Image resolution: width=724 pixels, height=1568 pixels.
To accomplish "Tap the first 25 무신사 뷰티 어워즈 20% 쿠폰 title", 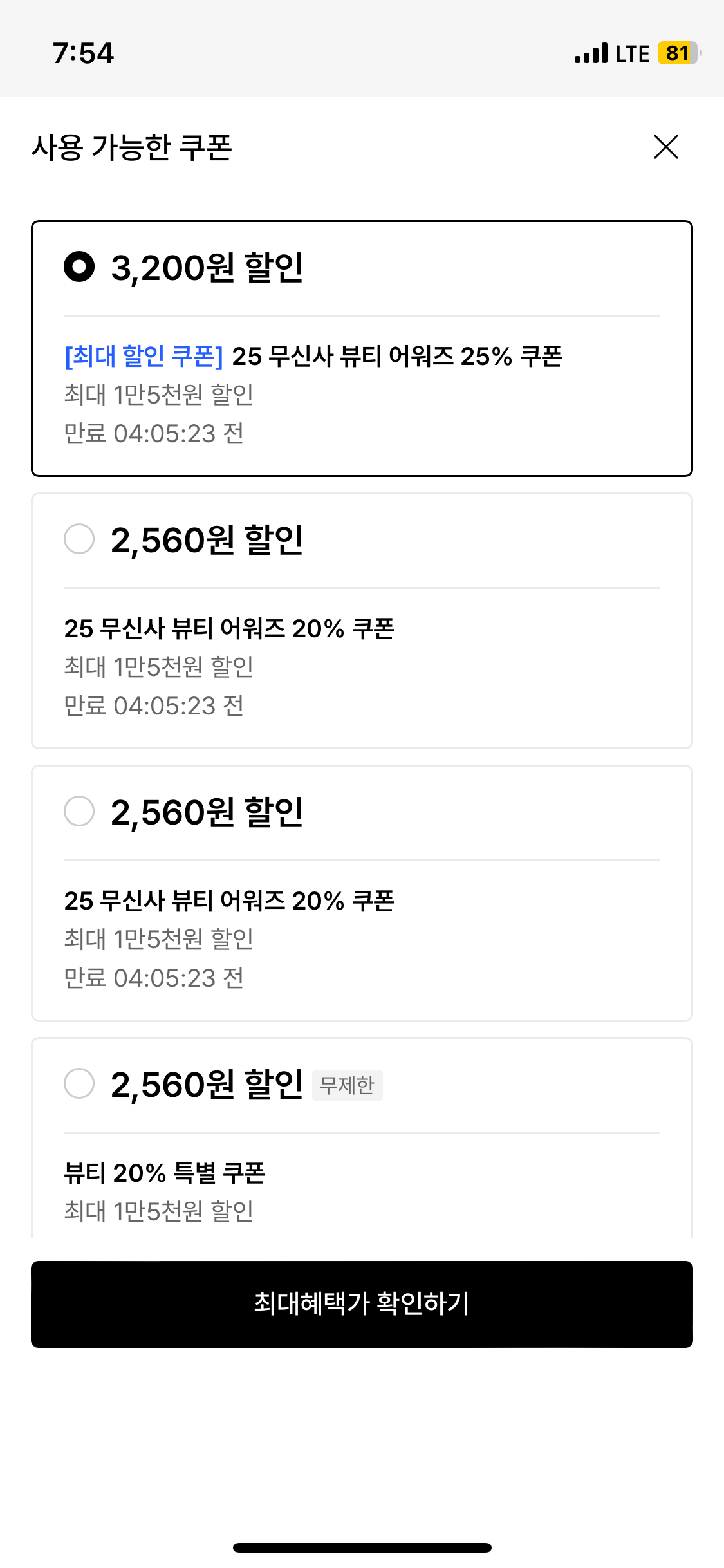I will point(229,628).
